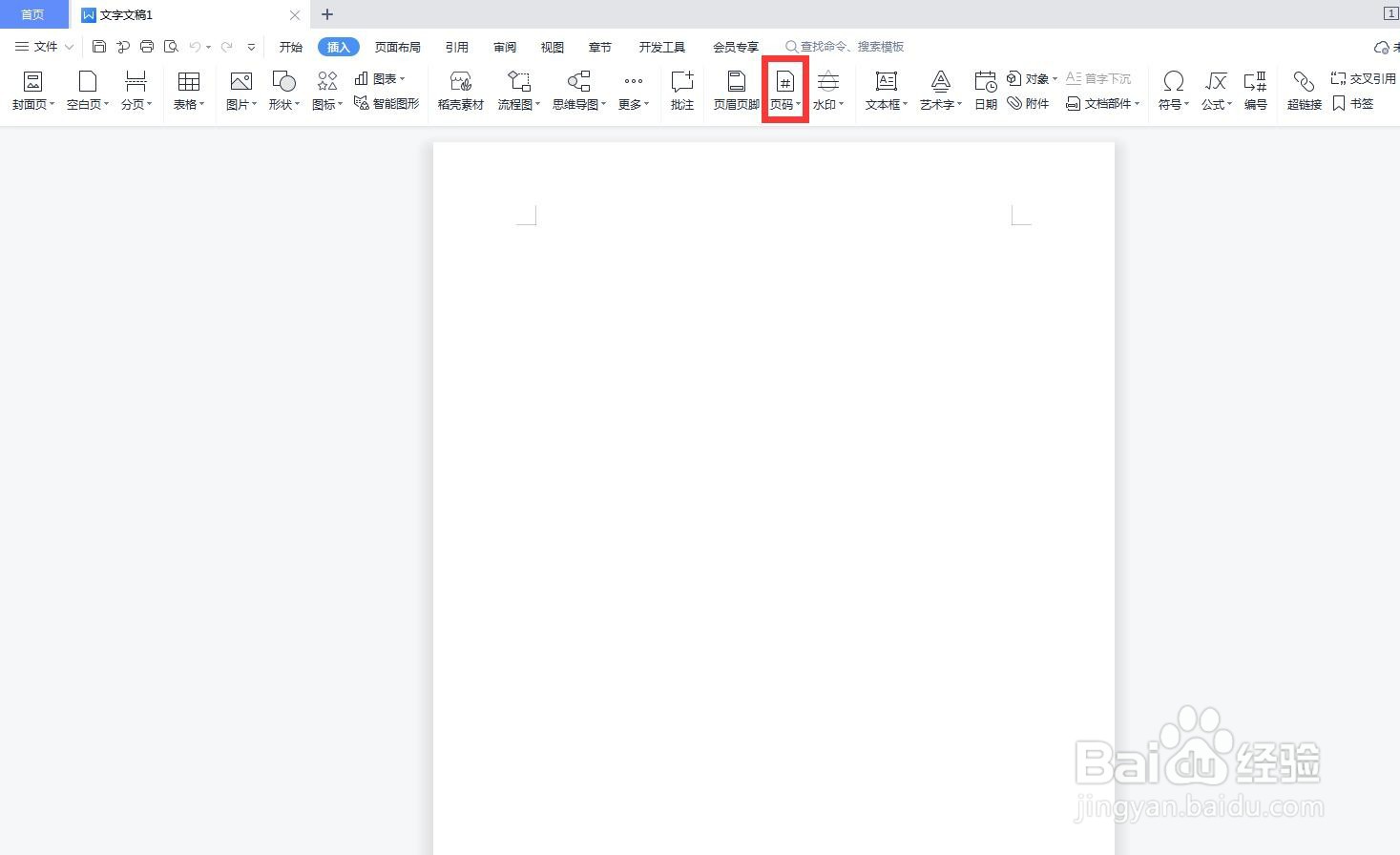The image size is (1400, 855).
Task: Open the 视图 (View) tab
Action: click(x=552, y=47)
